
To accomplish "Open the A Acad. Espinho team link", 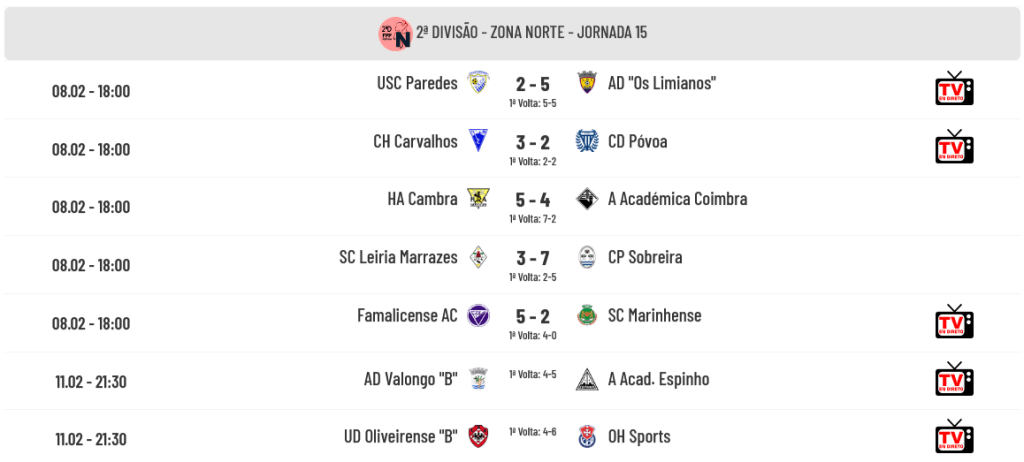I will tap(658, 379).
